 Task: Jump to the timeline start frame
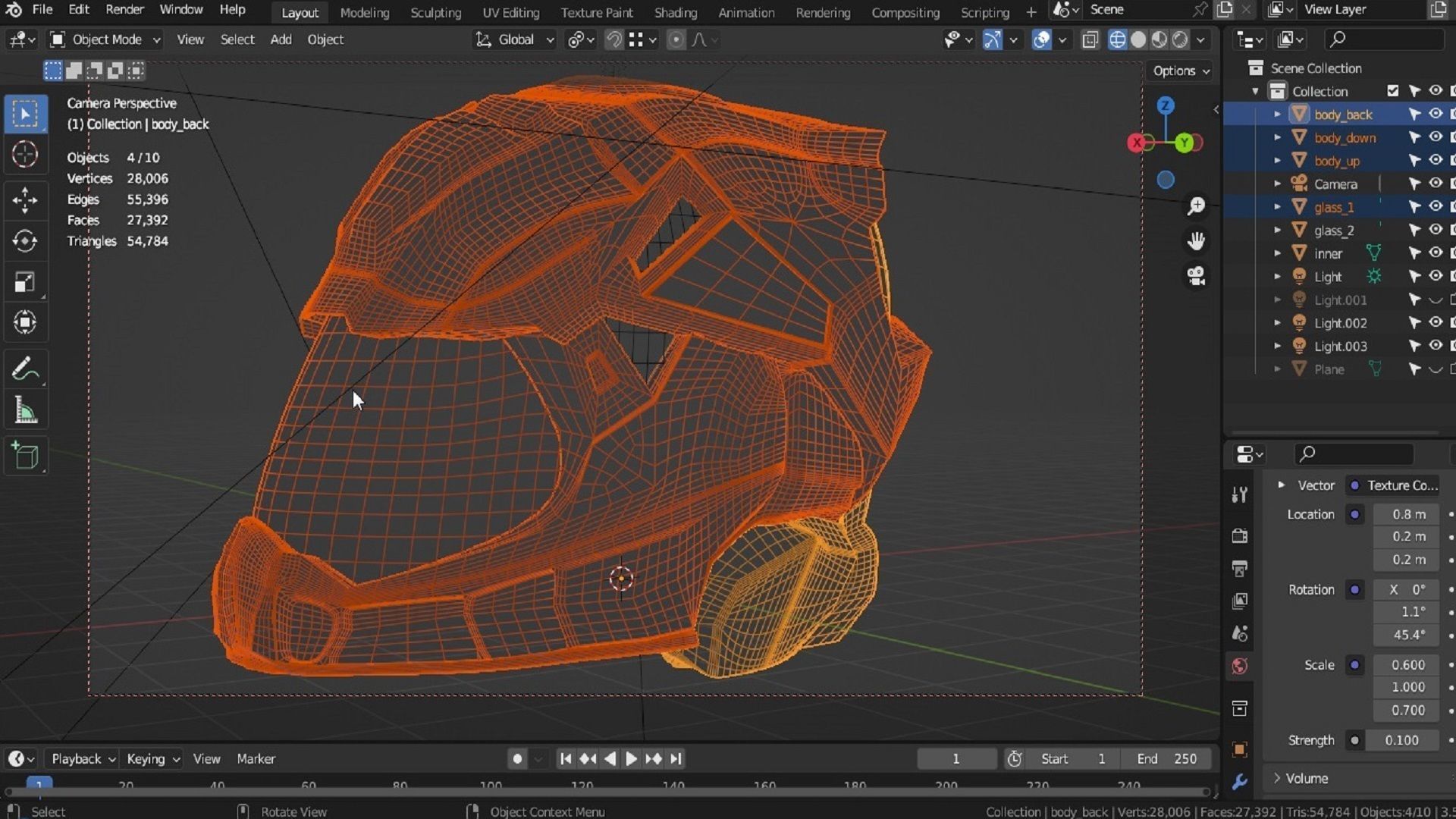coord(565,758)
